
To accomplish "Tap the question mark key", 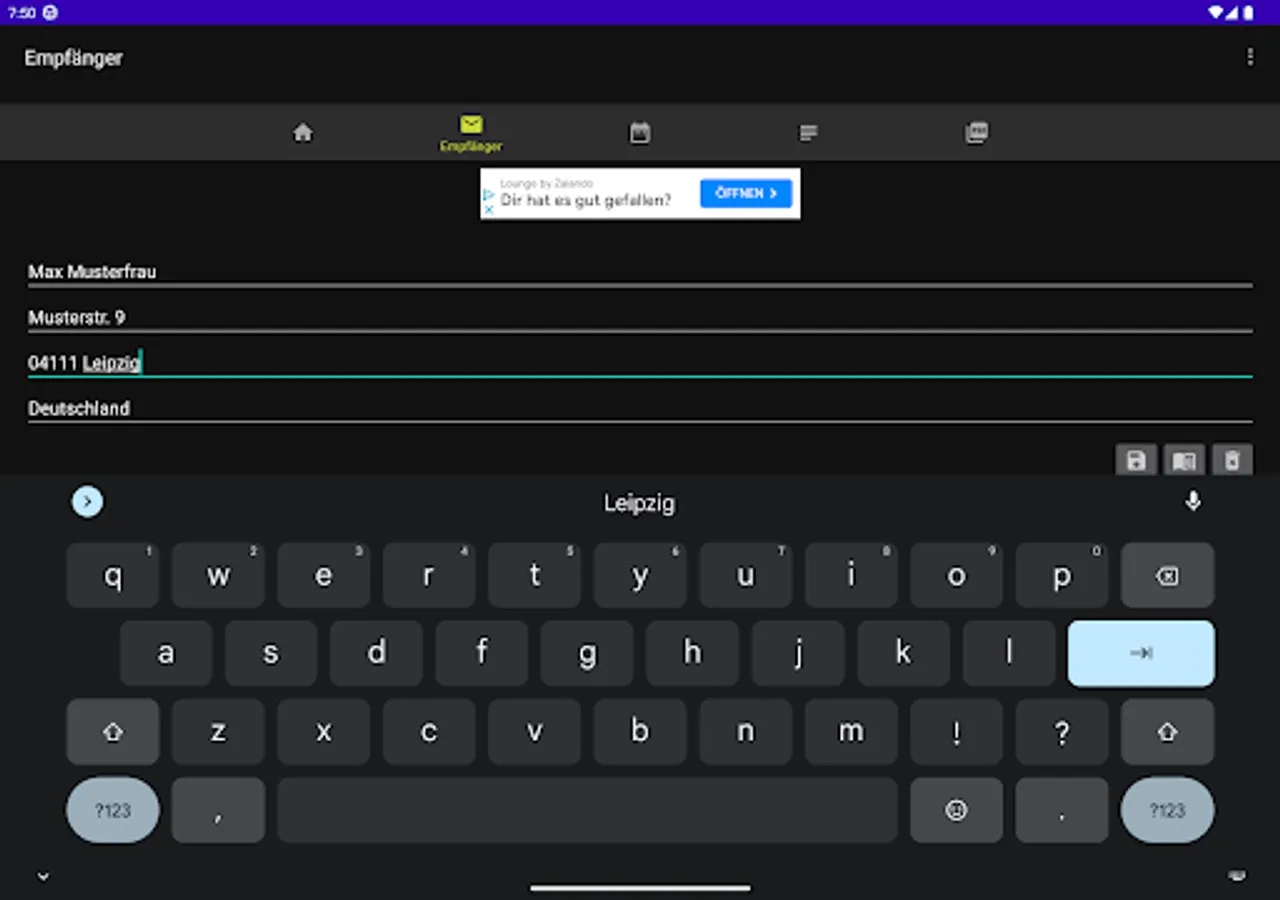I will pyautogui.click(x=1062, y=732).
